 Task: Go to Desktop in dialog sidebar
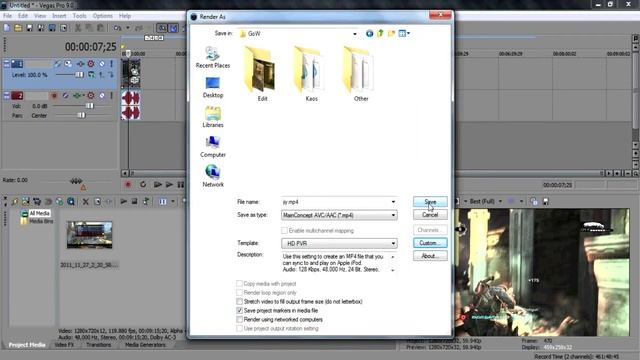(x=213, y=87)
